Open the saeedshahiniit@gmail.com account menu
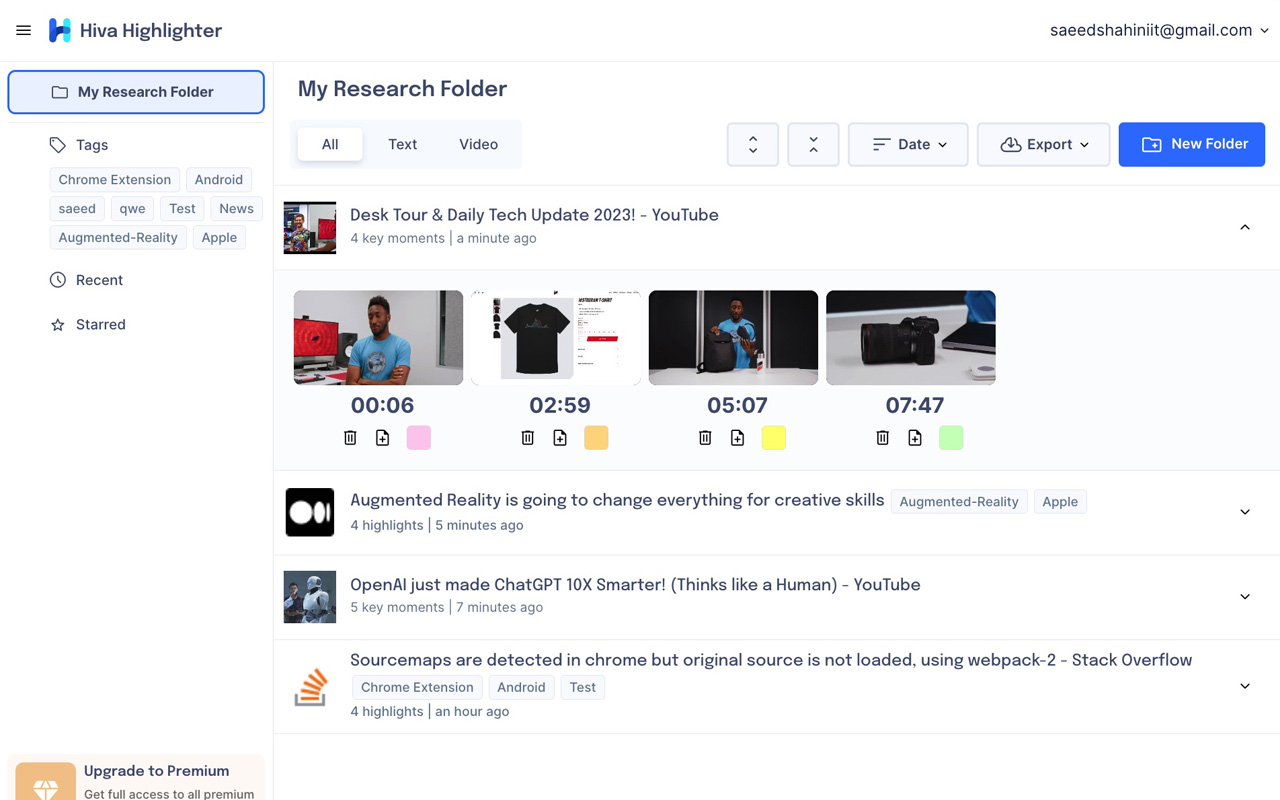 [x=1159, y=30]
